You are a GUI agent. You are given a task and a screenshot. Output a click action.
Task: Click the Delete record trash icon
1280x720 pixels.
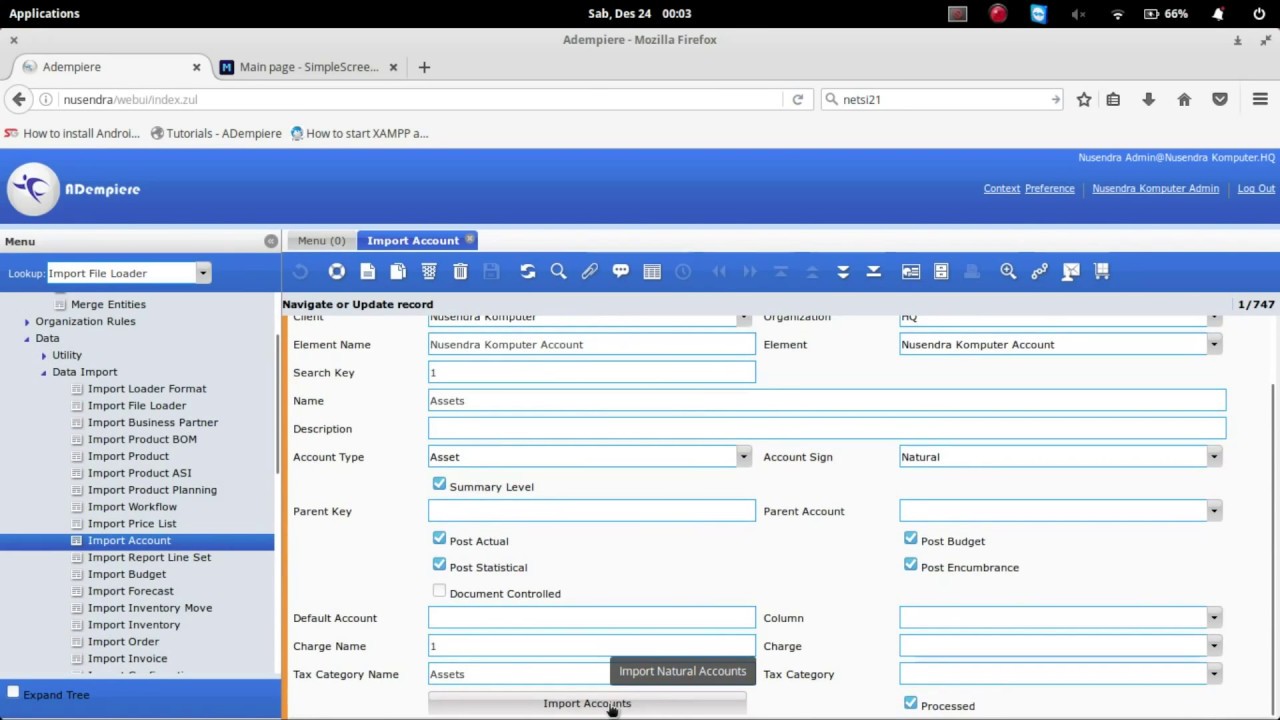coord(460,271)
